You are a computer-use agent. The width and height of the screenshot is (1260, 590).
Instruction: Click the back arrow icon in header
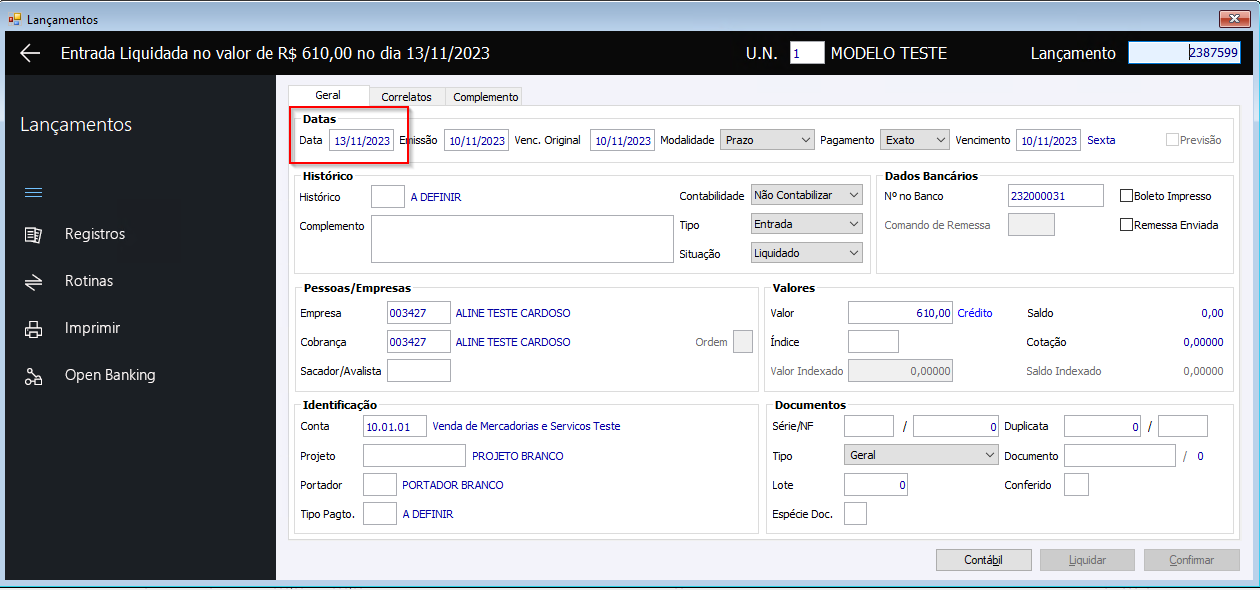click(x=31, y=54)
